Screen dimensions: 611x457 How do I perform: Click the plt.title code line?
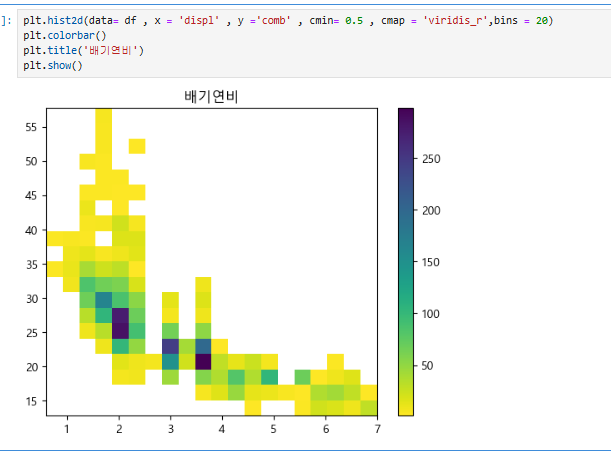[83, 50]
